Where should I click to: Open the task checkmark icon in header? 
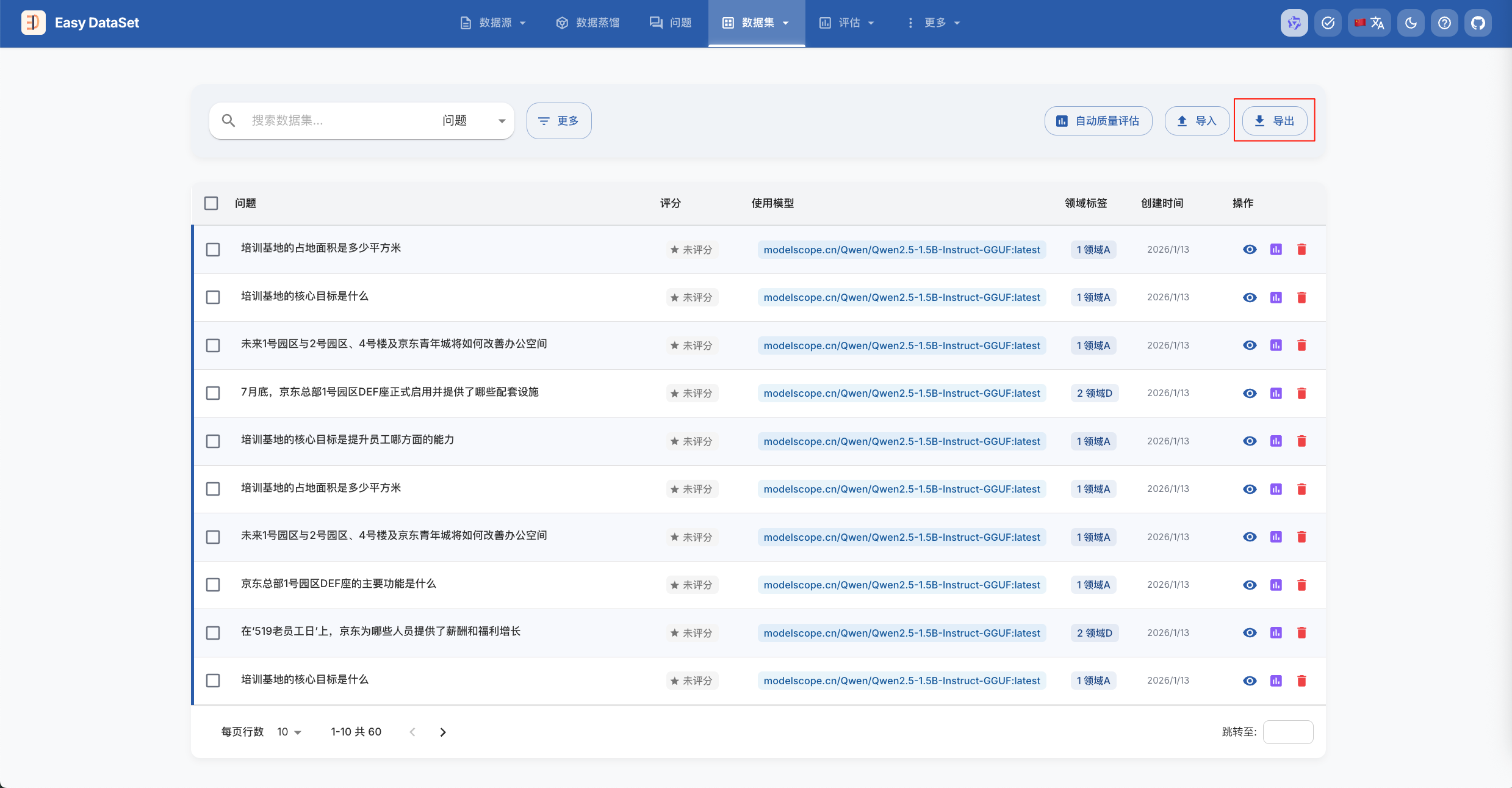pos(1328,23)
